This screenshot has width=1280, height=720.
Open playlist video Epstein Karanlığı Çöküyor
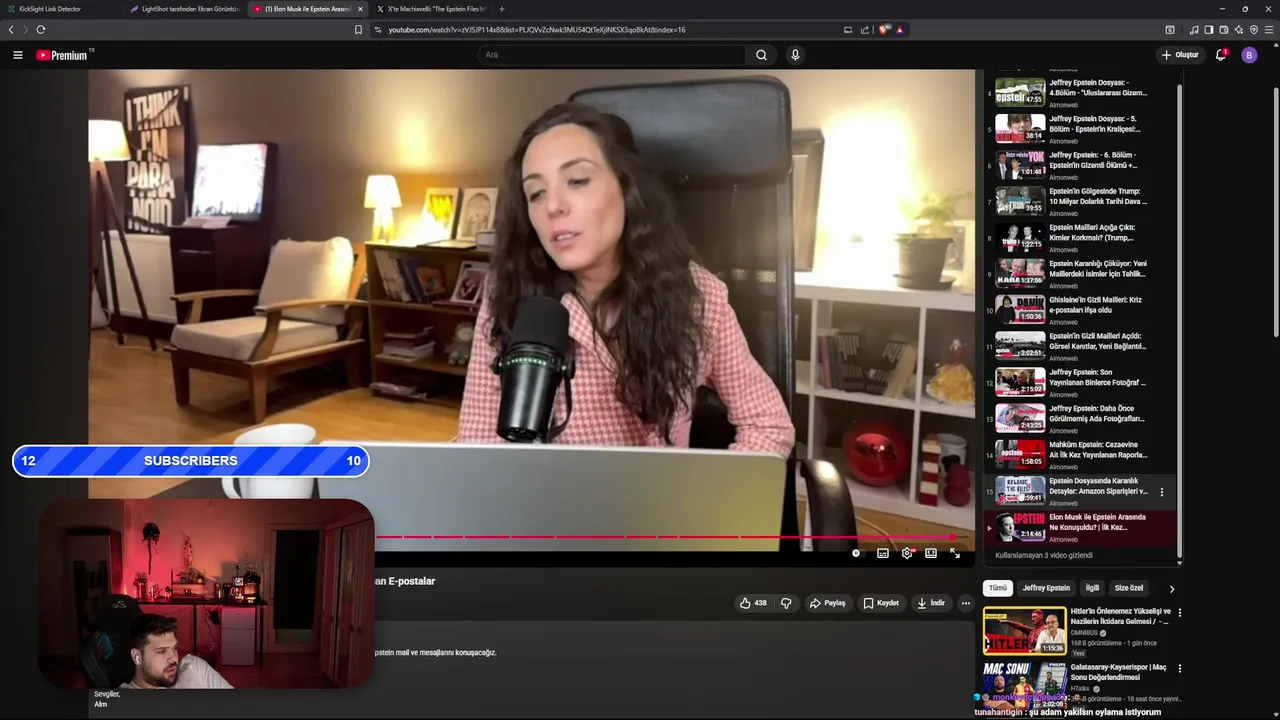tap(1078, 273)
